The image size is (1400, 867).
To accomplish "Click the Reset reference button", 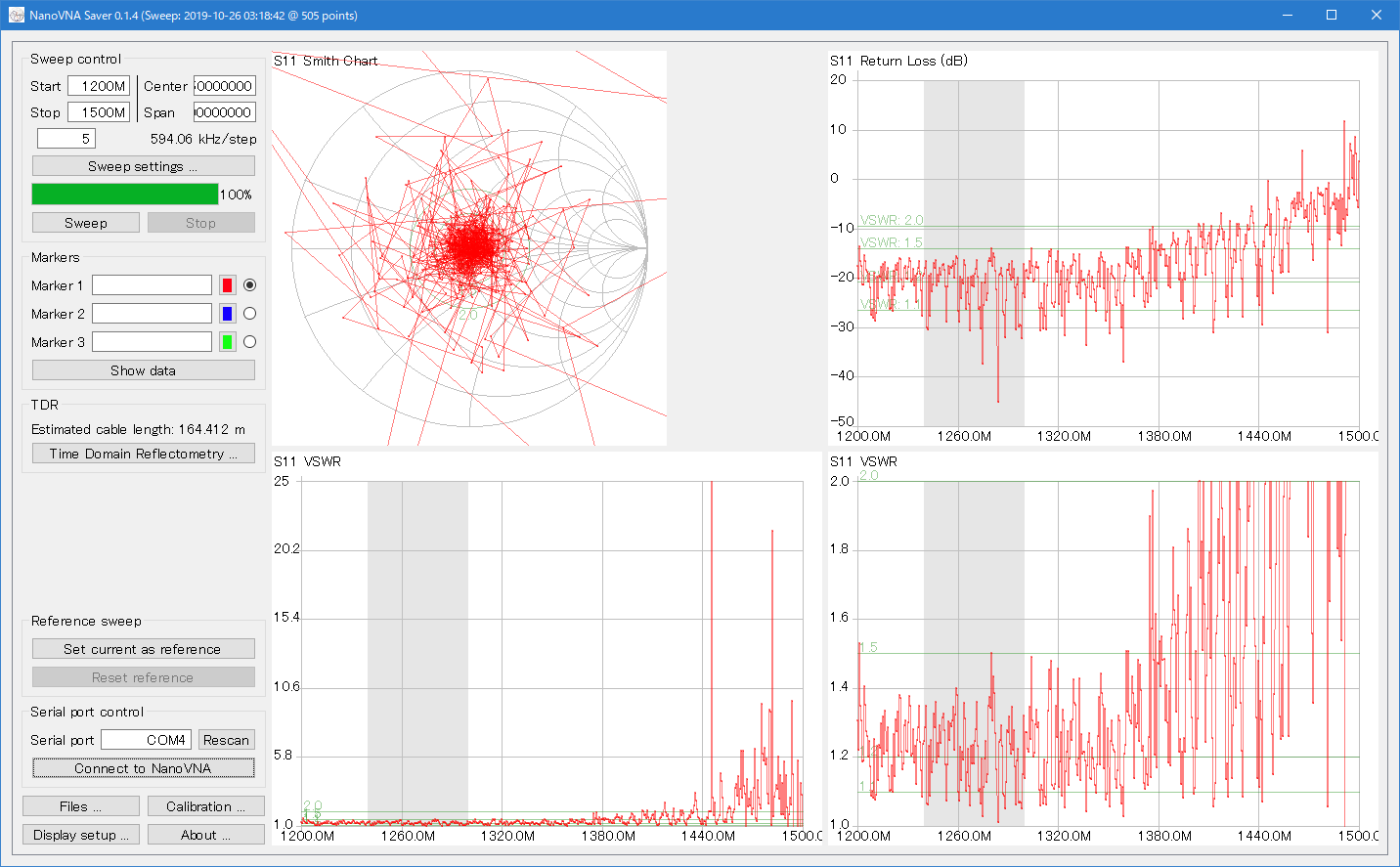I will [x=144, y=677].
